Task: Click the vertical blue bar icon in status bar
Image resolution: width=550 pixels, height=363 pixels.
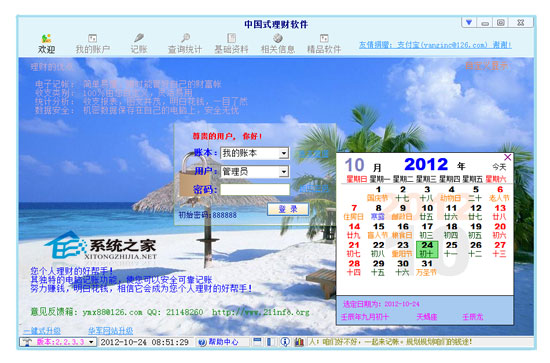Action: point(269,342)
